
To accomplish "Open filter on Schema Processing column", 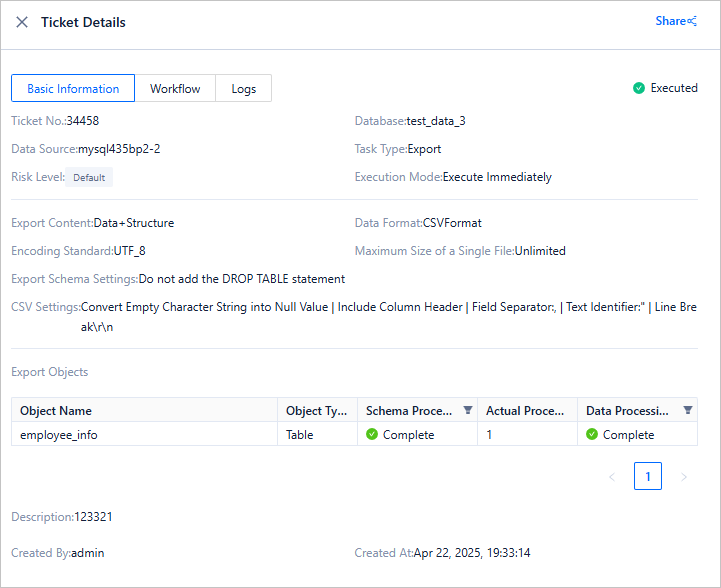I will tap(467, 410).
